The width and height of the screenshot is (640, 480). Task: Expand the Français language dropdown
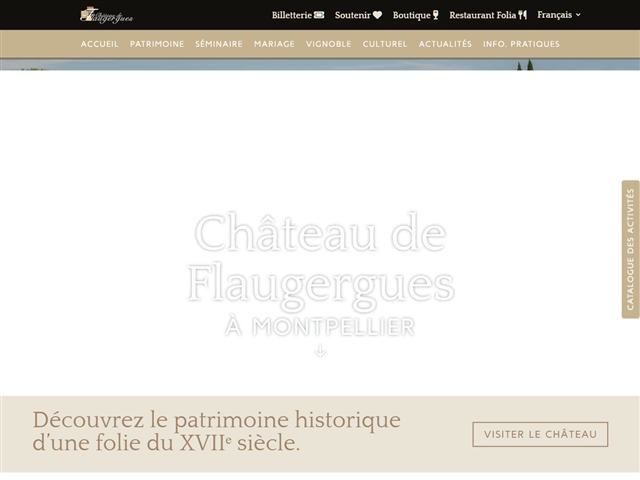point(559,15)
